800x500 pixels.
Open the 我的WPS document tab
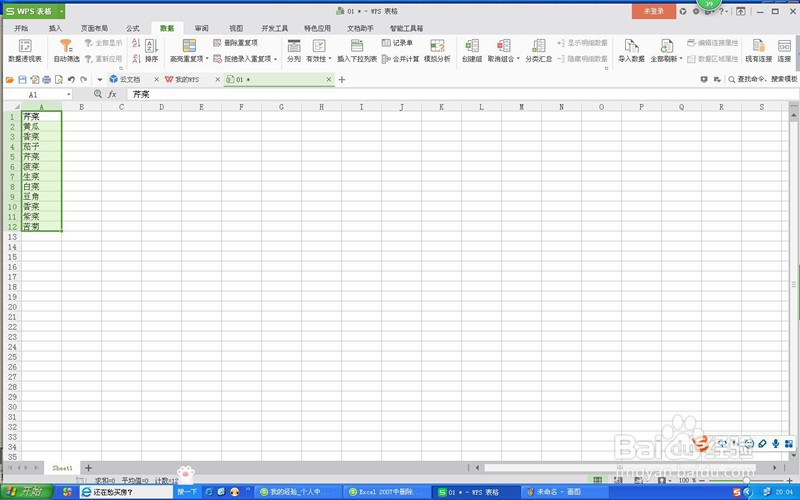pos(187,80)
